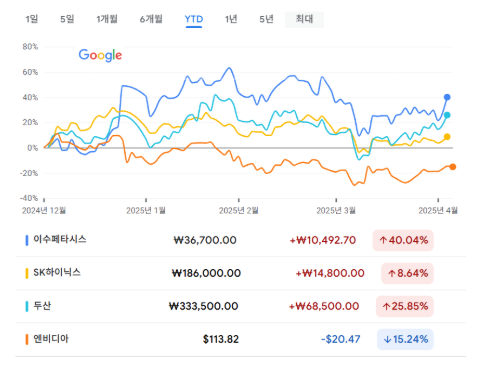Open the 두산 stock listing
The width and height of the screenshot is (489, 369).
240,306
